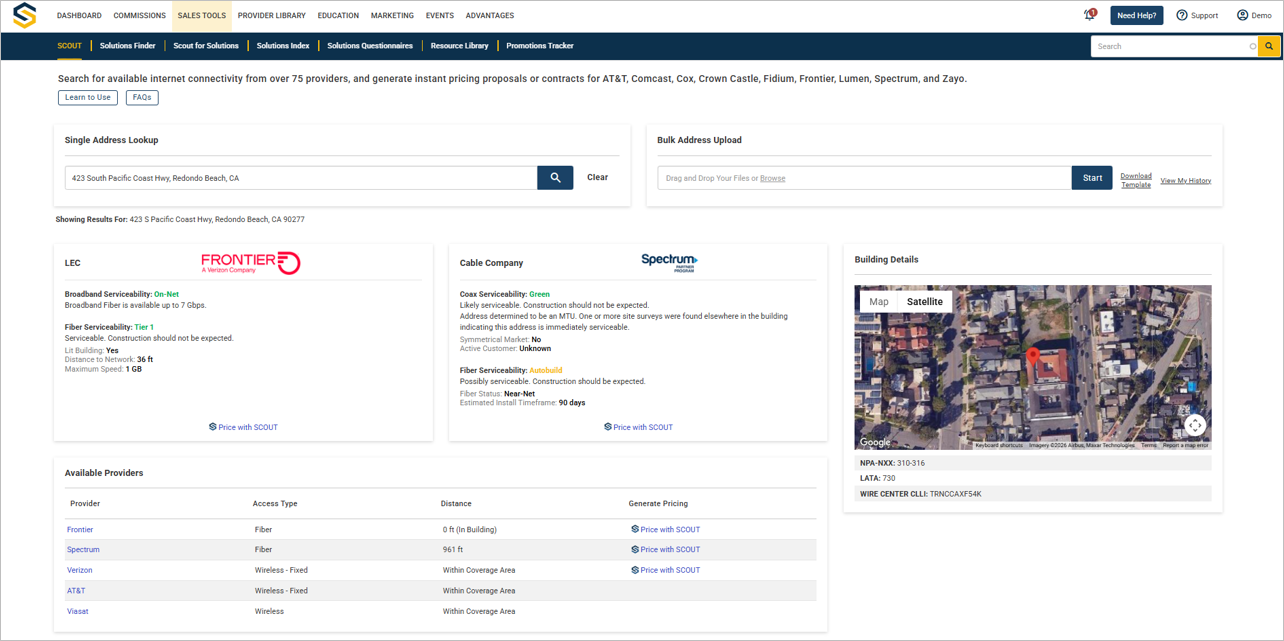Click the Download Template link
The image size is (1284, 641).
click(x=1136, y=180)
